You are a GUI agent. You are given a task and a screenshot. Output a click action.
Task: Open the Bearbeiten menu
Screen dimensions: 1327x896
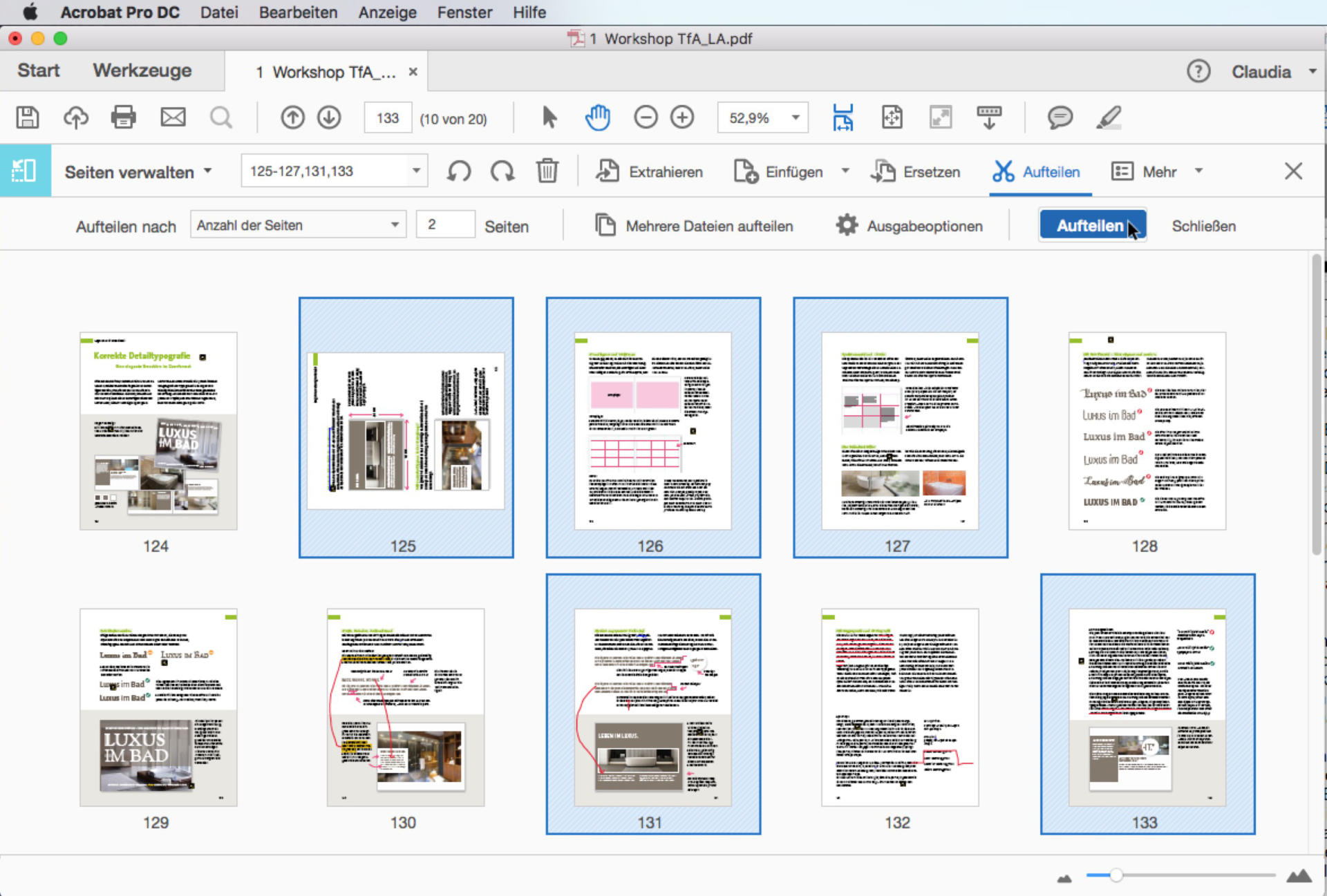pos(298,12)
